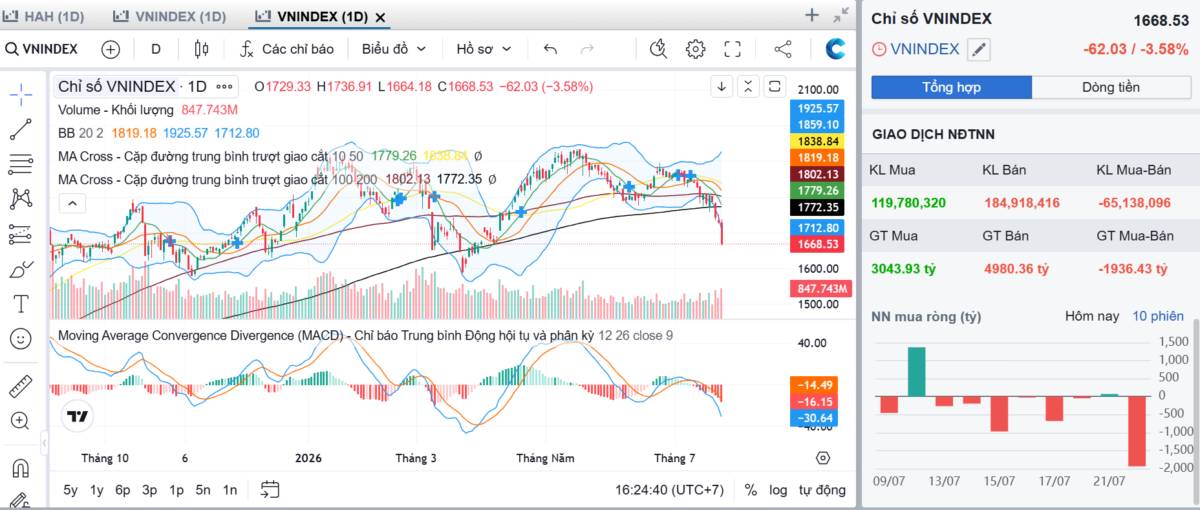
Task: Open the time axis settings hexagon icon
Action: click(823, 458)
